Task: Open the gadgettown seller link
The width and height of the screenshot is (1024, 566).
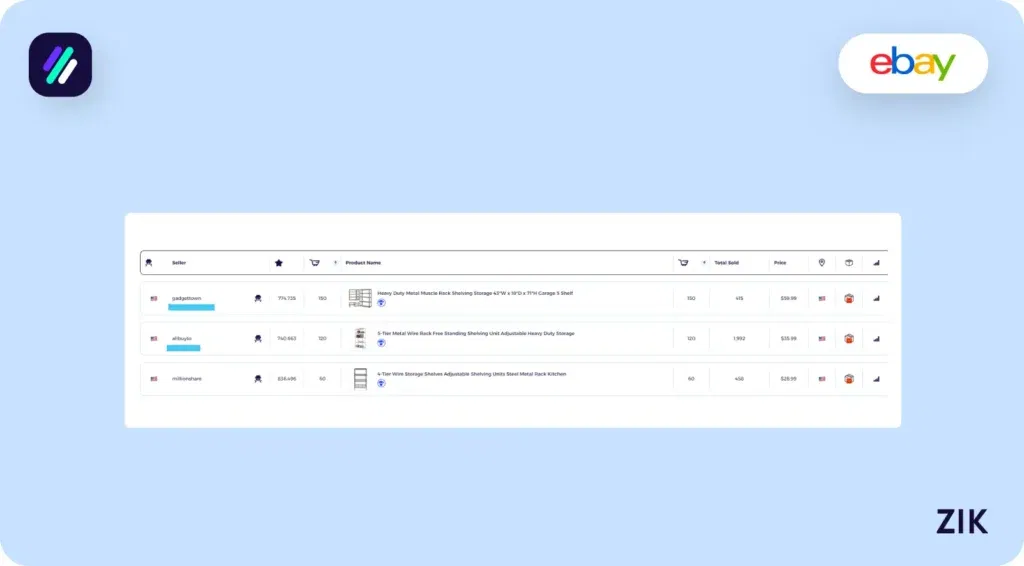Action: (x=186, y=298)
